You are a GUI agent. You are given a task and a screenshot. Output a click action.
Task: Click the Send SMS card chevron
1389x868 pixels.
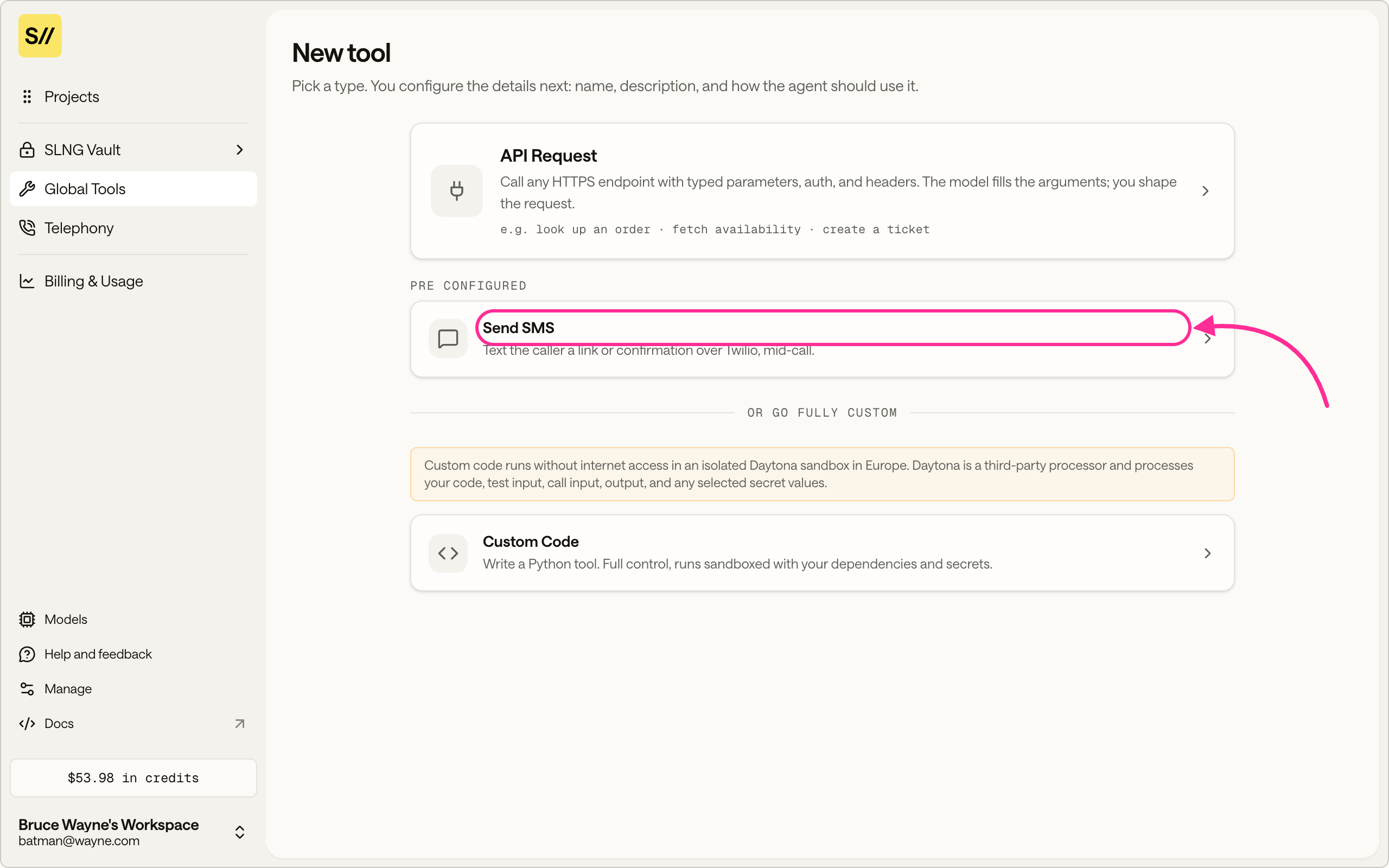point(1208,339)
